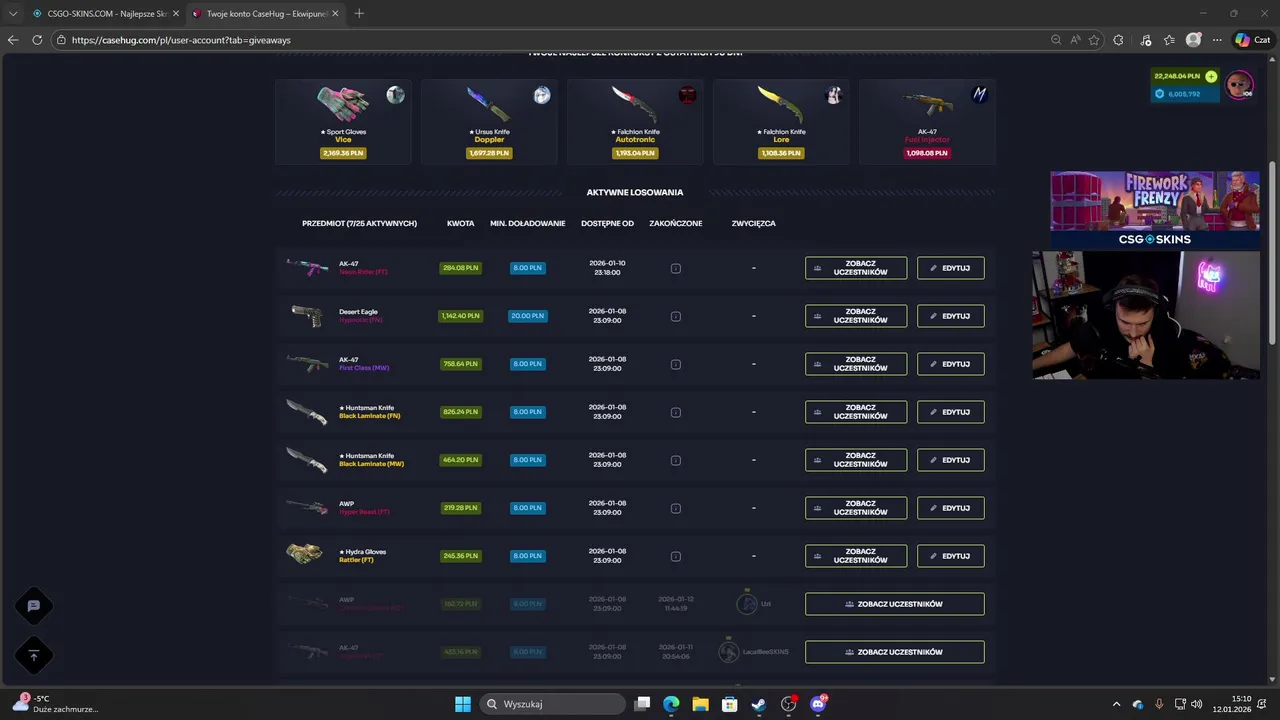Image resolution: width=1280 pixels, height=720 pixels.
Task: View participants of ended AK-47 giveaway
Action: click(x=894, y=652)
